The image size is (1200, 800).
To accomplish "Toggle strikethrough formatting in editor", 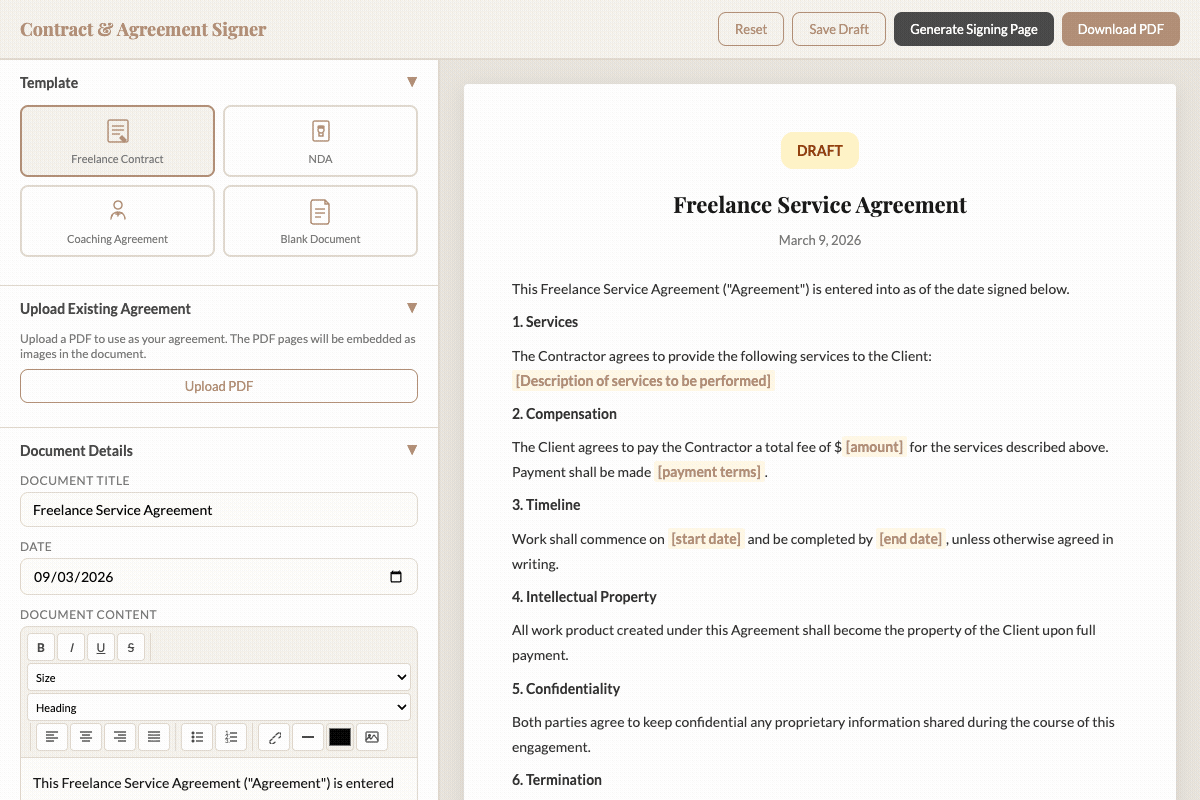I will click(131, 647).
